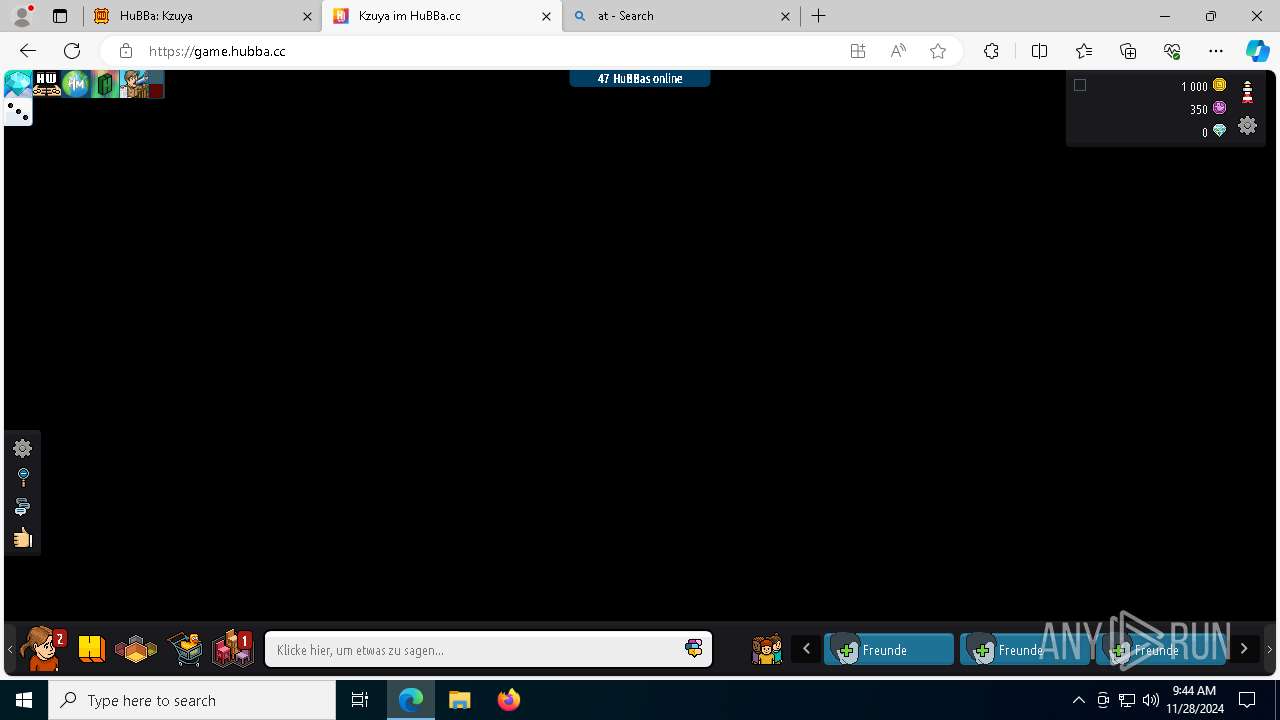
Task: Click the lighthouse help icon
Action: (x=1247, y=91)
